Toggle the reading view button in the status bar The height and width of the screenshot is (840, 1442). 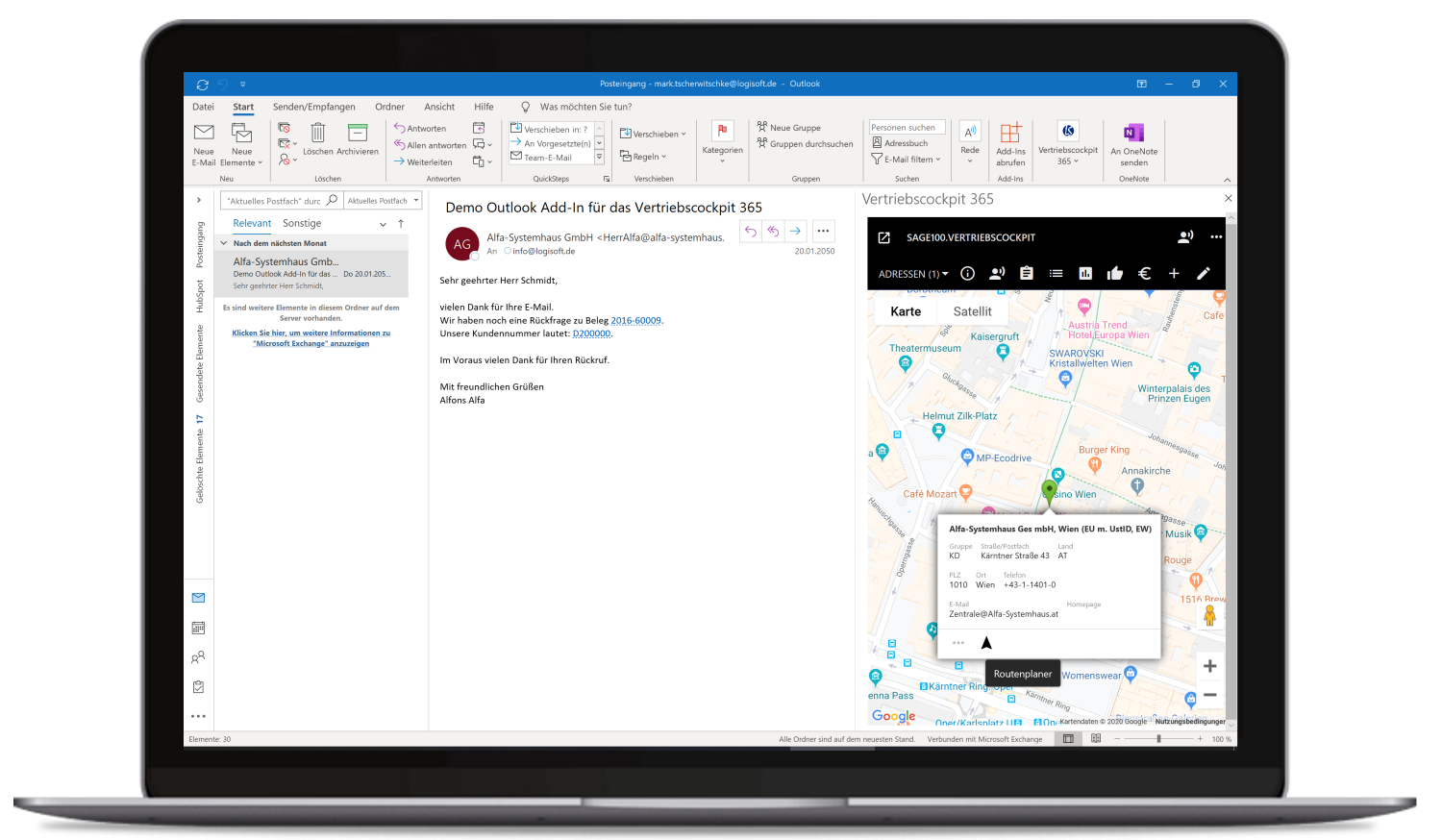(1096, 739)
